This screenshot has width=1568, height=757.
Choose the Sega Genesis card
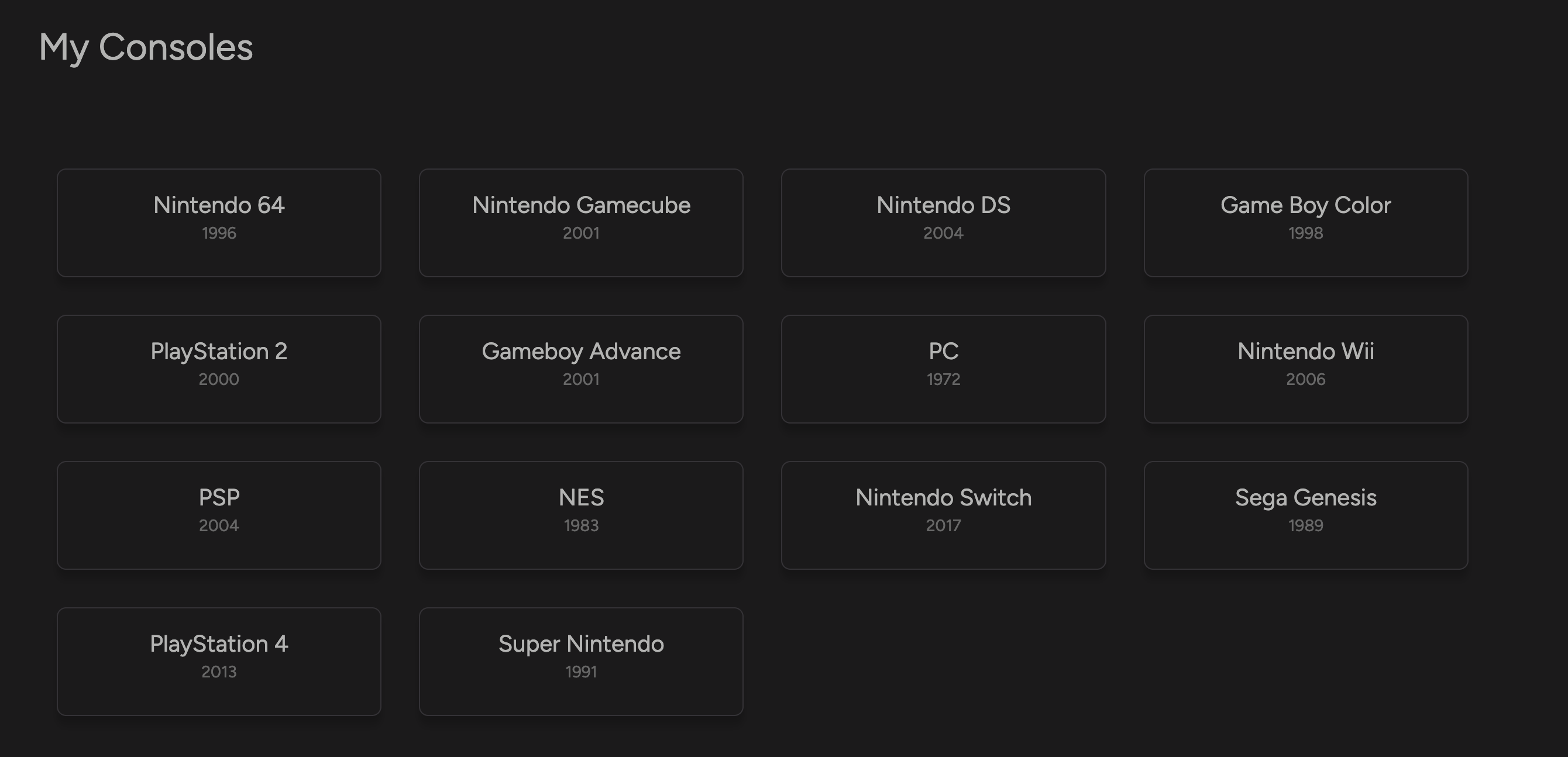pyautogui.click(x=1306, y=515)
